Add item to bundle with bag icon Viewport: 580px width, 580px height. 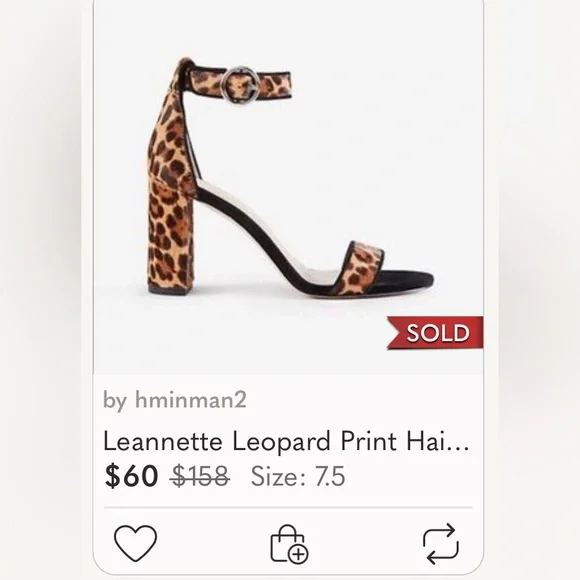tap(289, 544)
